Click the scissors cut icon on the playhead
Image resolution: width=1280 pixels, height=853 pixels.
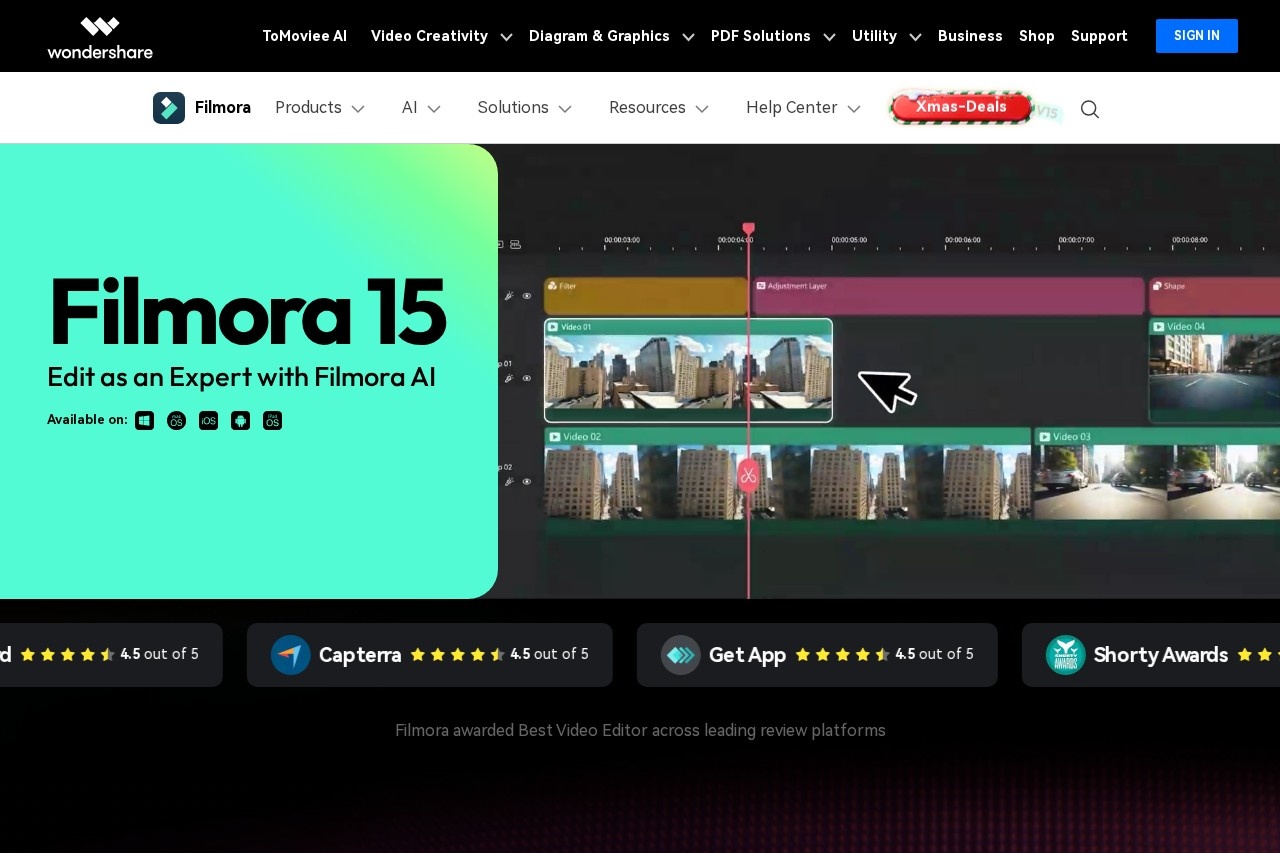748,475
